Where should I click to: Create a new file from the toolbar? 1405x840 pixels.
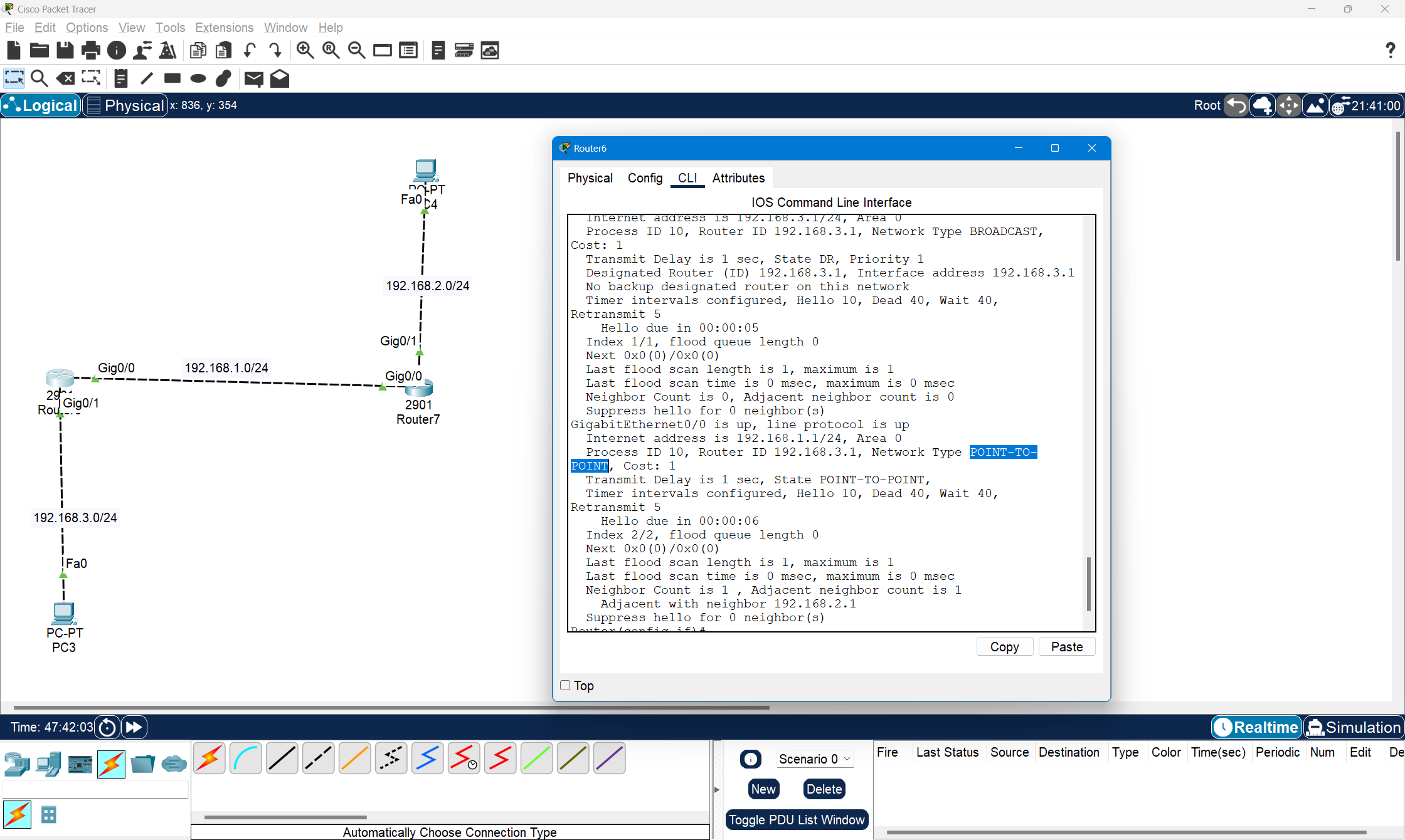pyautogui.click(x=13, y=50)
